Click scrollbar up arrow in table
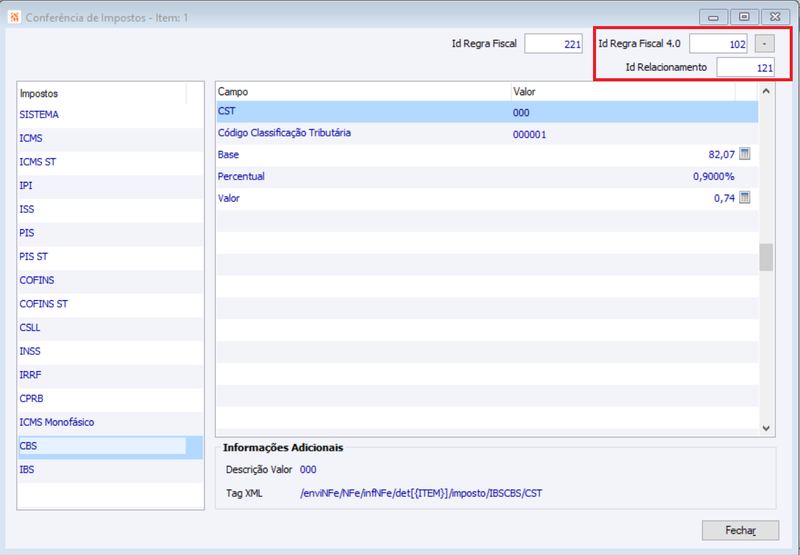This screenshot has height=555, width=800. 766,91
